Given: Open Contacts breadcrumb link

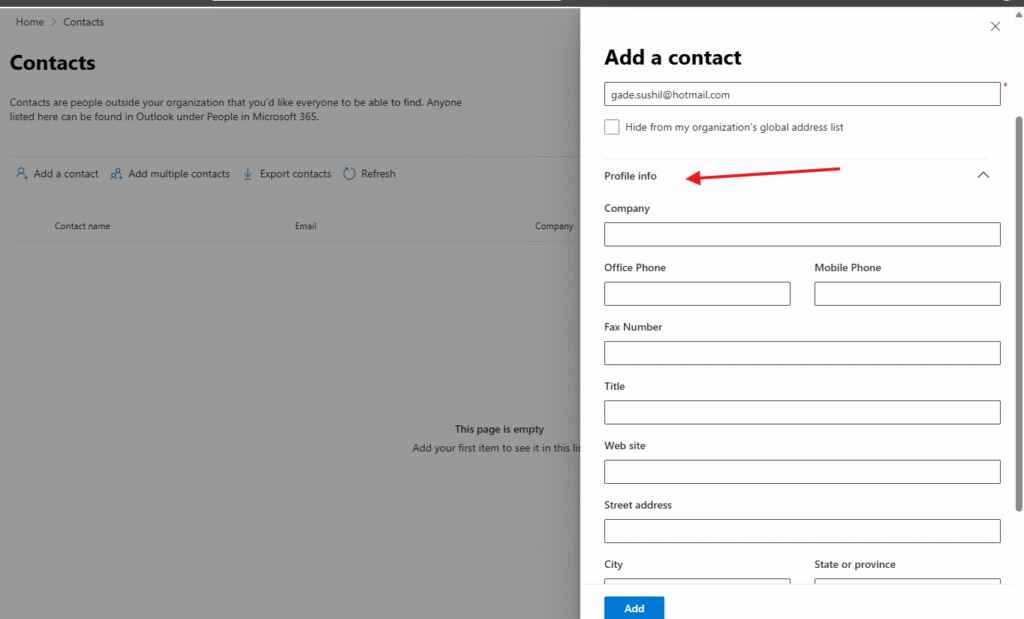Looking at the screenshot, I should pyautogui.click(x=84, y=22).
